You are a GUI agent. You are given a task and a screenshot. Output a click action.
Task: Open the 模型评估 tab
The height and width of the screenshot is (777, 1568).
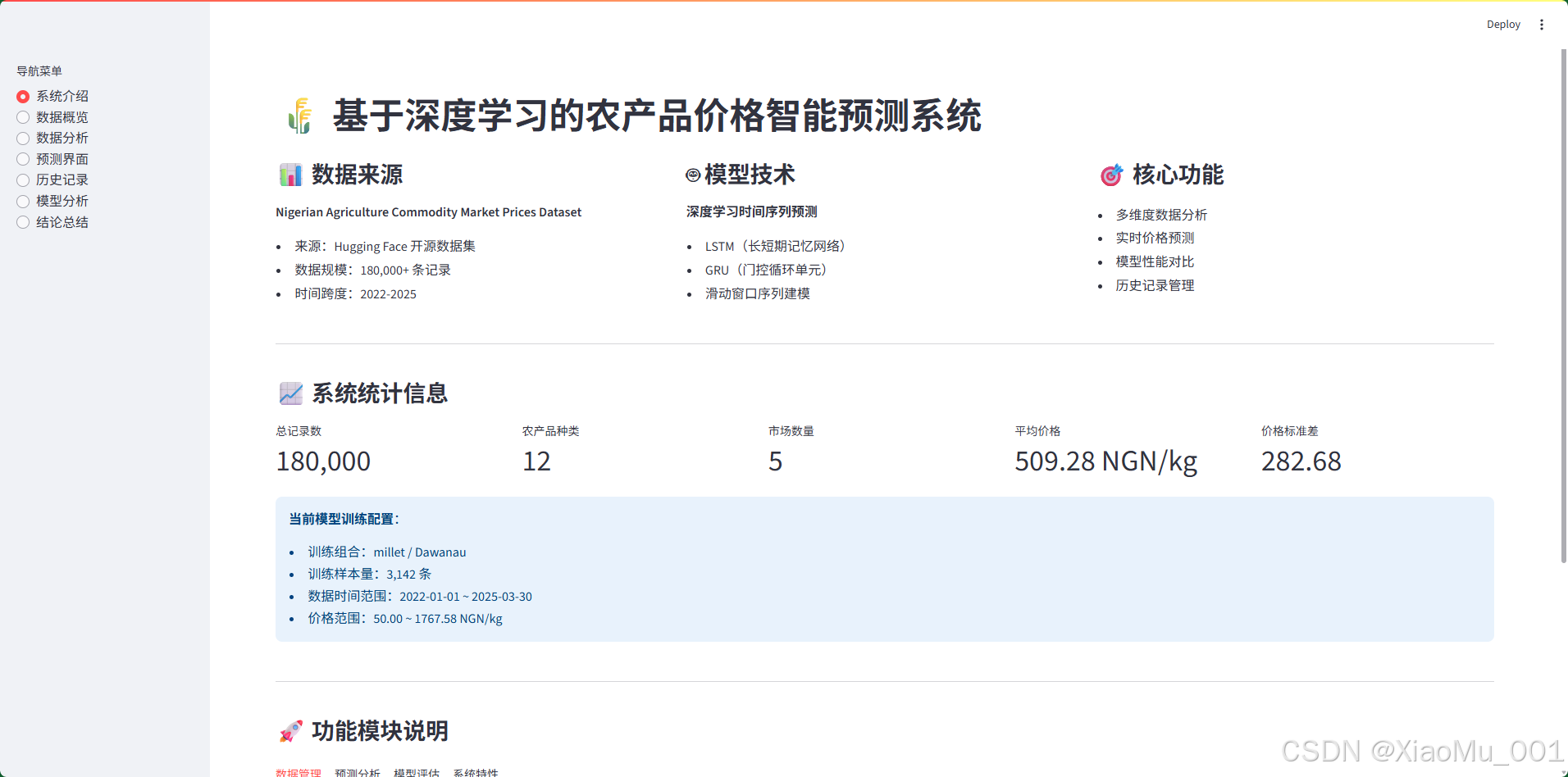tap(417, 772)
